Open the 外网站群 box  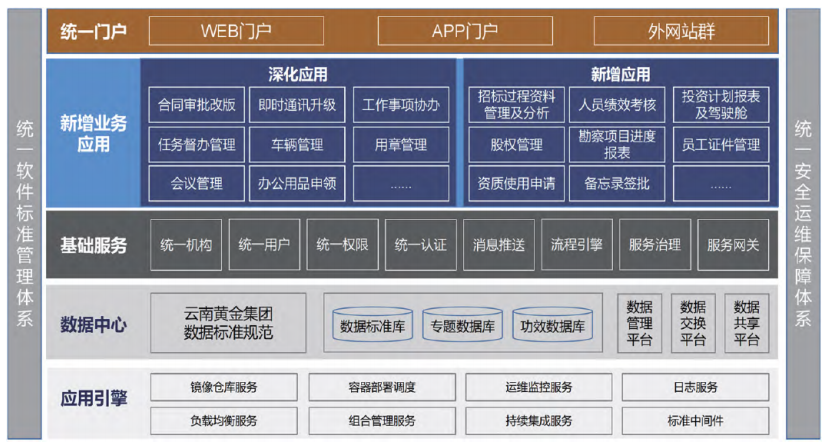click(x=681, y=31)
